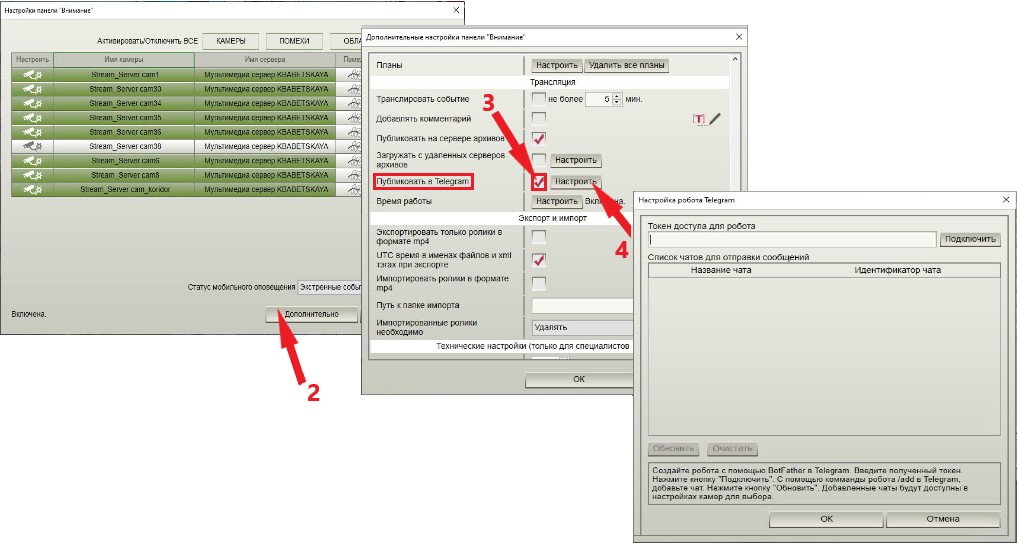Uncheck Публиковать на сервере архивов

538,138
